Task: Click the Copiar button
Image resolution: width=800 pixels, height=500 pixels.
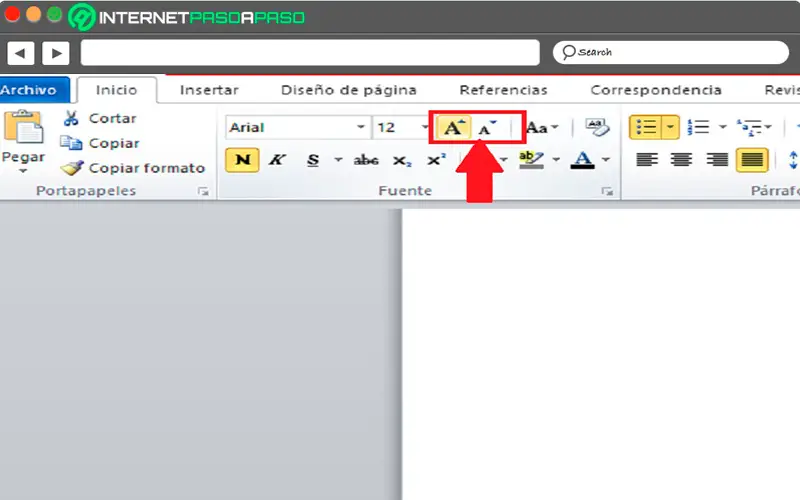Action: click(x=100, y=143)
